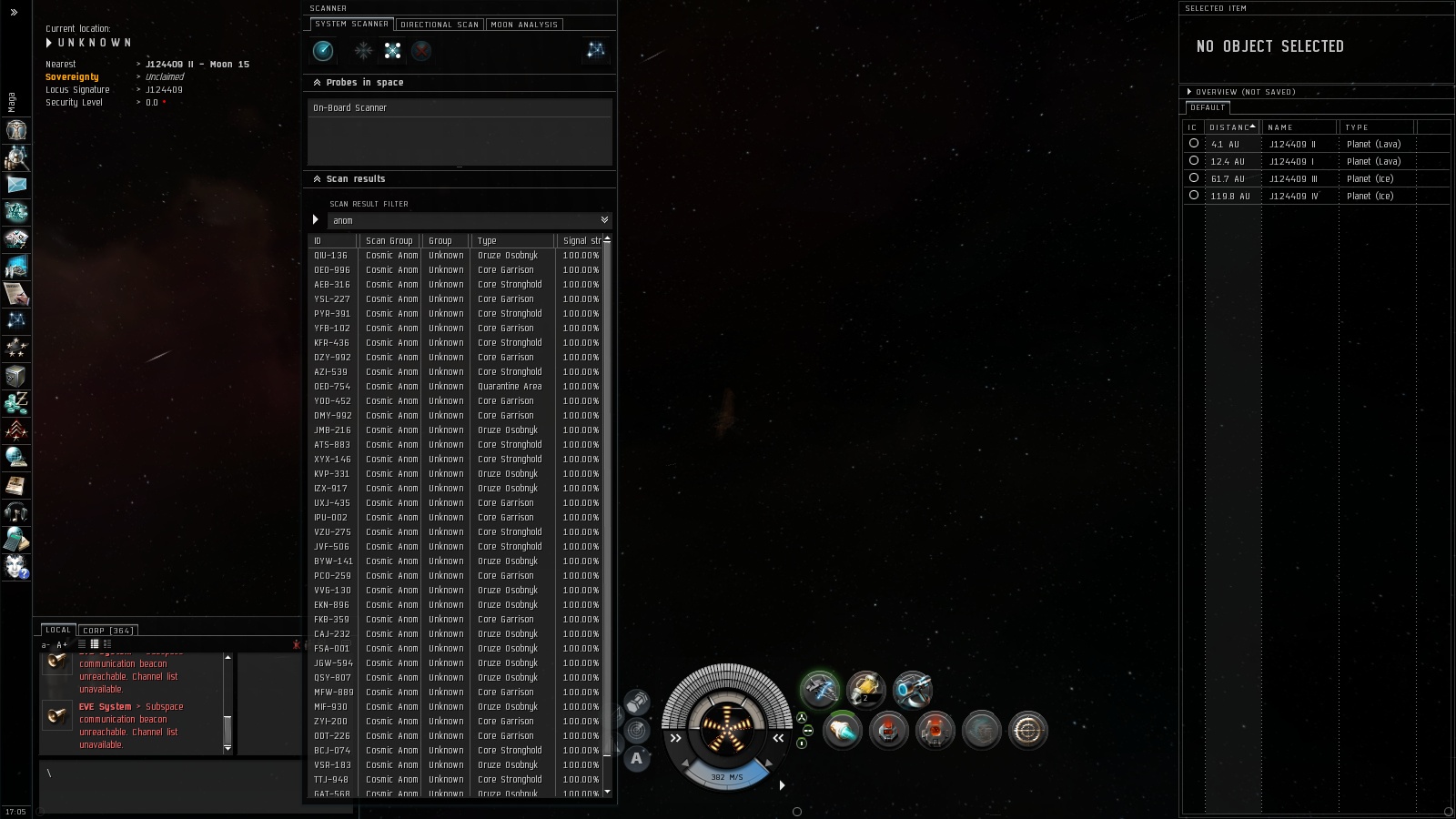The height and width of the screenshot is (819, 1456).
Task: Reconnect to lost probes in the scanner
Action: pyautogui.click(x=392, y=51)
